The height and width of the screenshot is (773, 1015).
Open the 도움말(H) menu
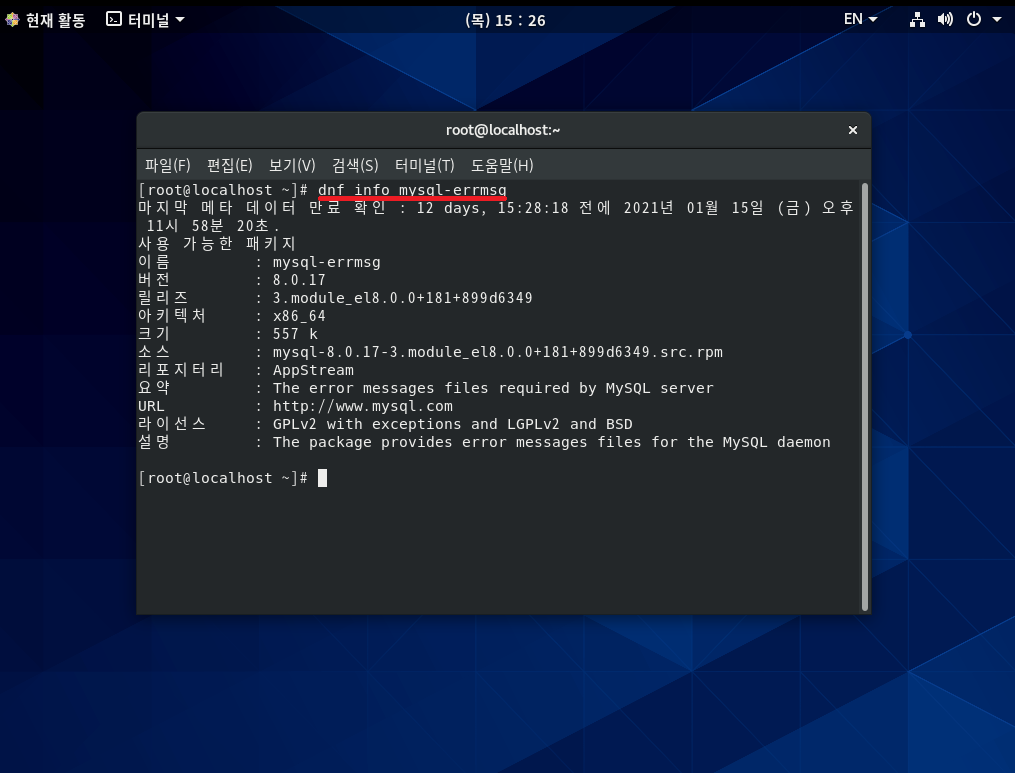coord(502,165)
